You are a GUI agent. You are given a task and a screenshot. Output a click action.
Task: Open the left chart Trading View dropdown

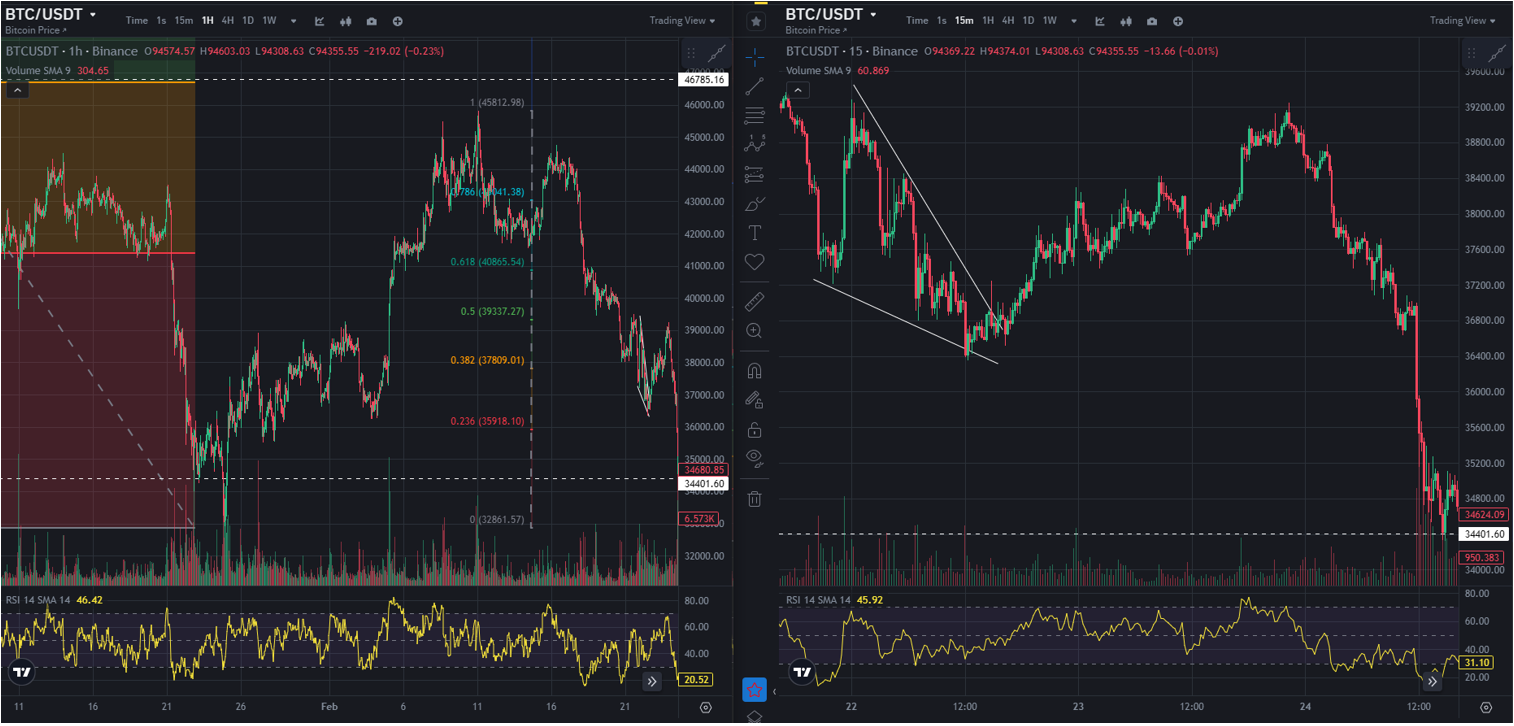683,20
